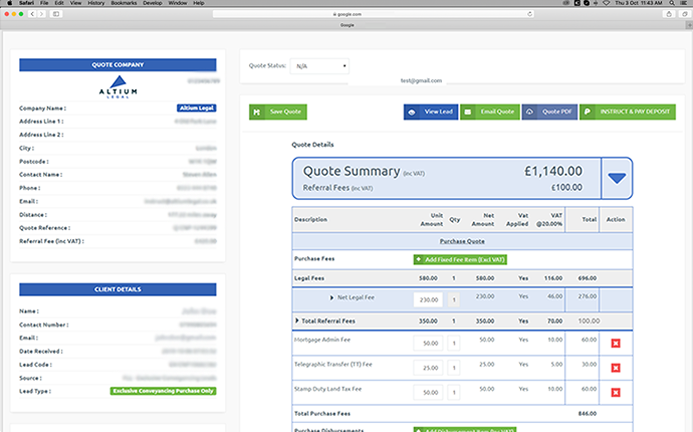
Task: Open the View Lead button
Action: click(430, 112)
